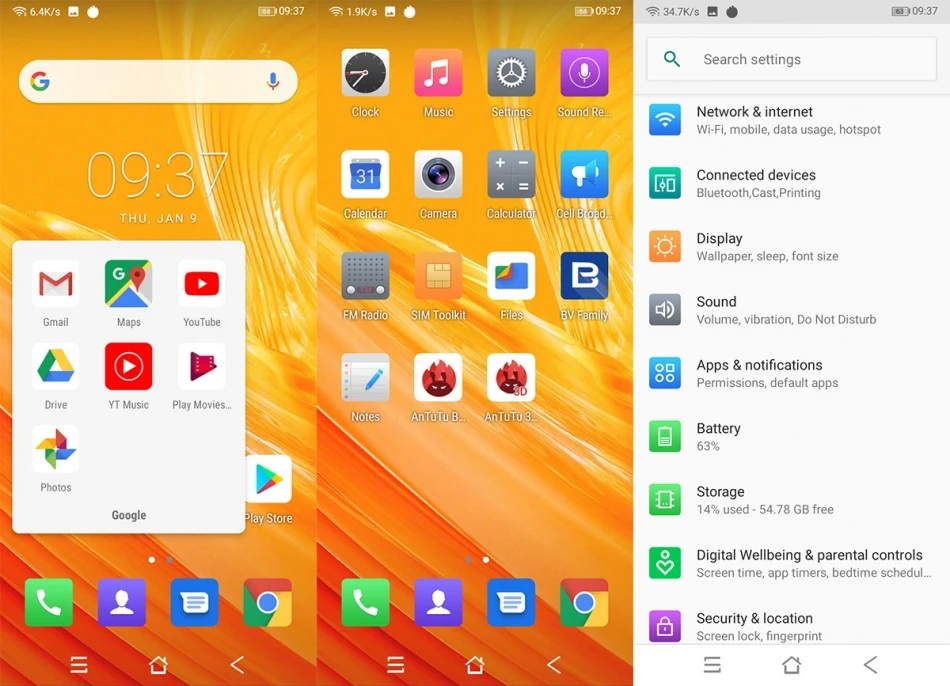Image resolution: width=950 pixels, height=686 pixels.
Task: Open Cell Broadcast app
Action: pyautogui.click(x=584, y=175)
